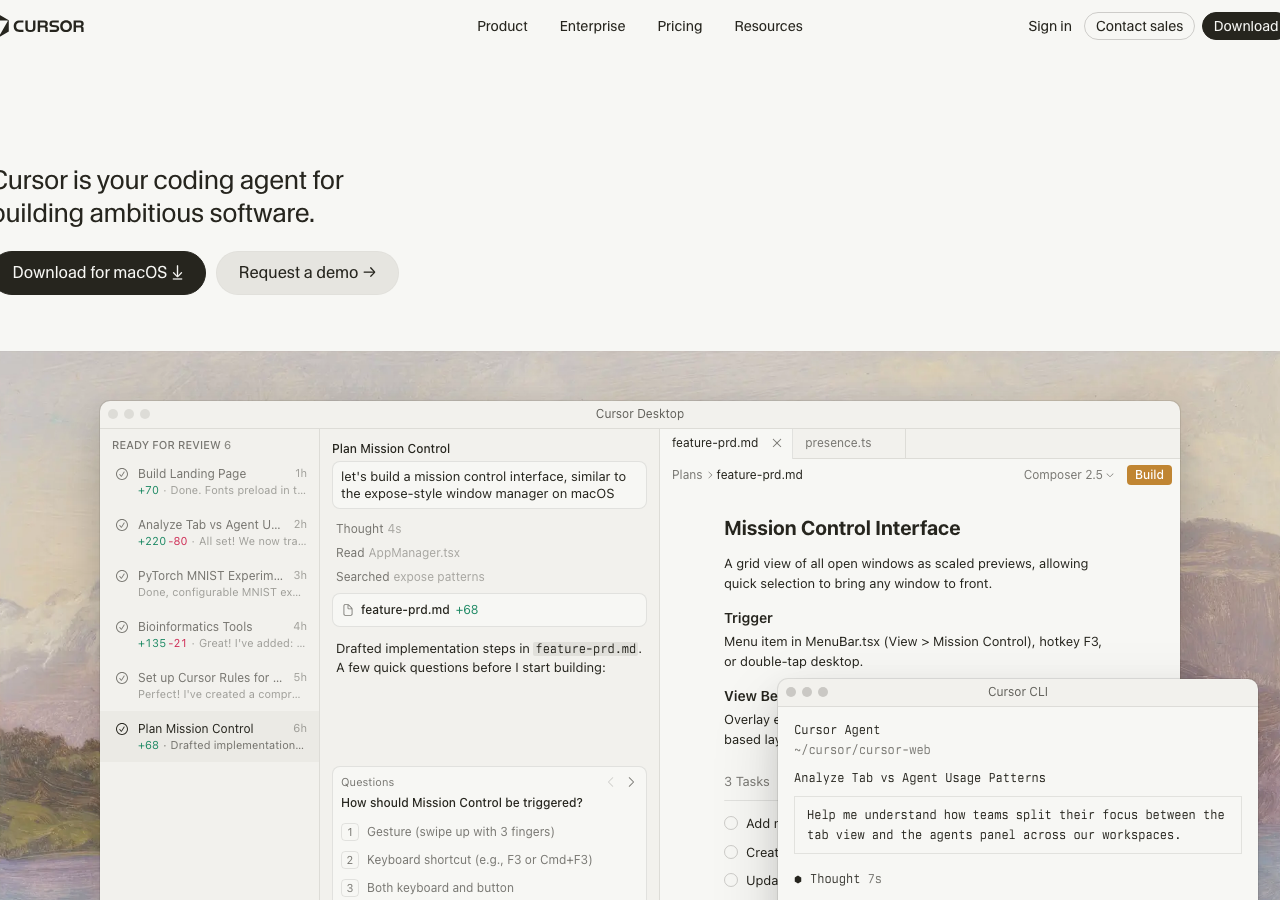Image resolution: width=1280 pixels, height=900 pixels.
Task: Open the Analyze Tab vs Agent task
Action: coord(210,533)
